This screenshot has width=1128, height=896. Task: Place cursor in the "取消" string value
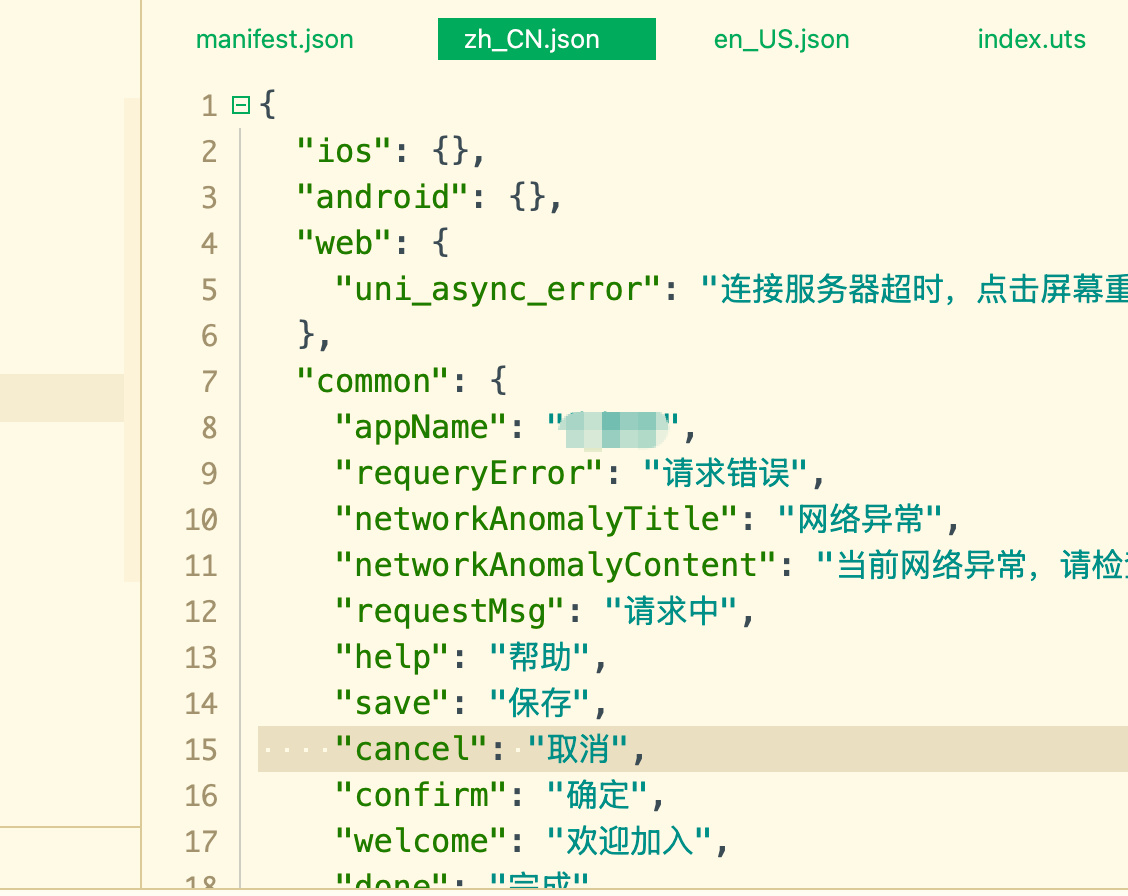578,750
